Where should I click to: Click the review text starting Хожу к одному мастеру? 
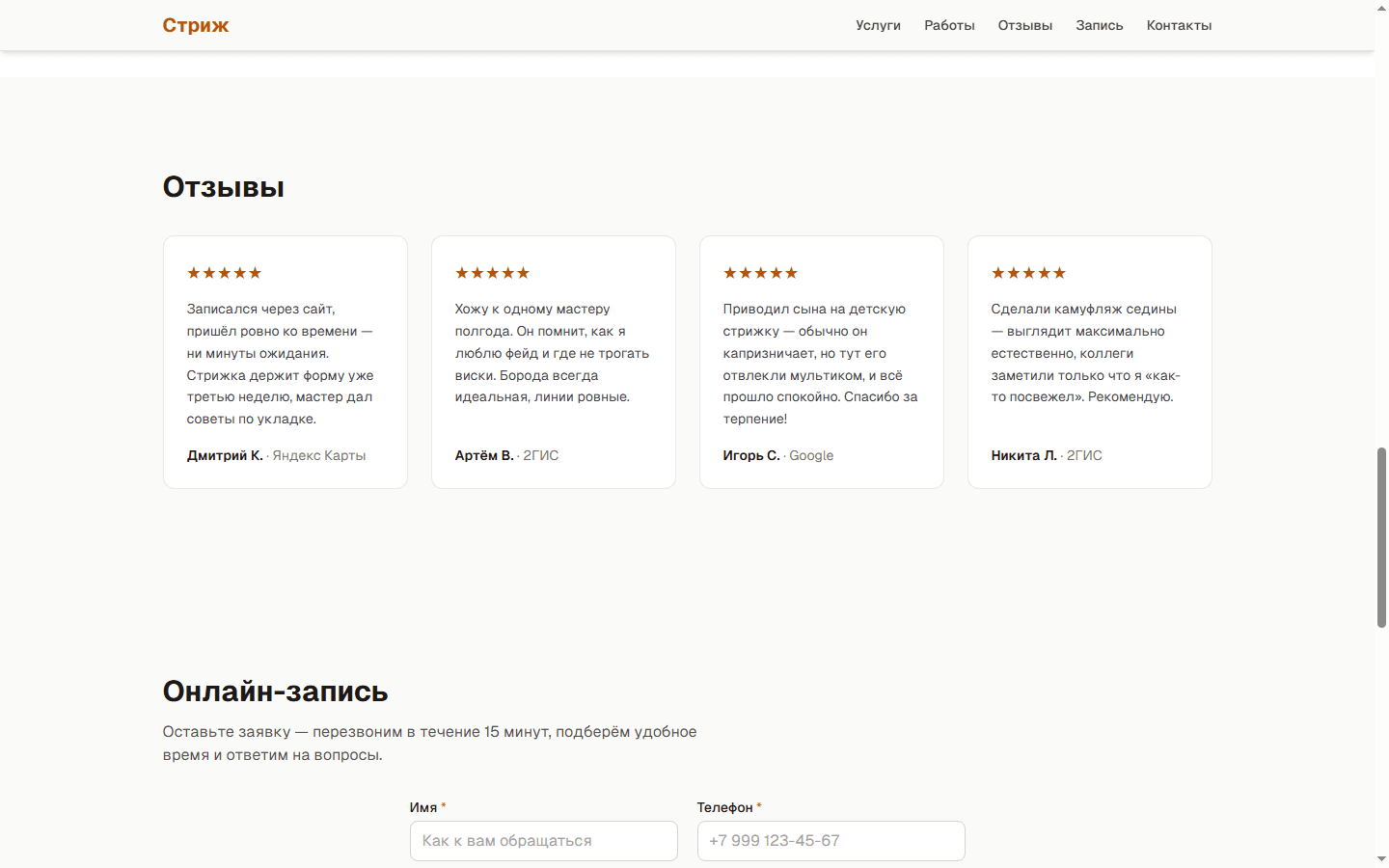click(553, 353)
